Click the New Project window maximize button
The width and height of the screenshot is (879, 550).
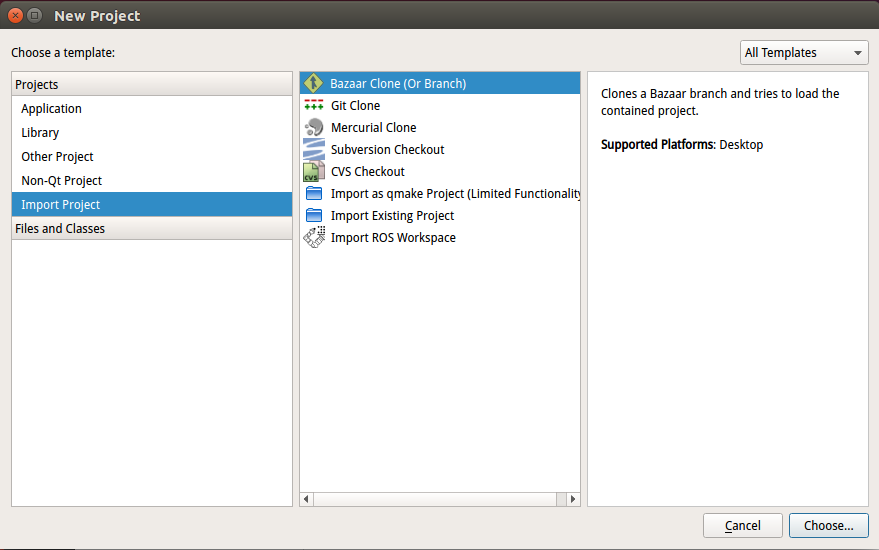(34, 16)
